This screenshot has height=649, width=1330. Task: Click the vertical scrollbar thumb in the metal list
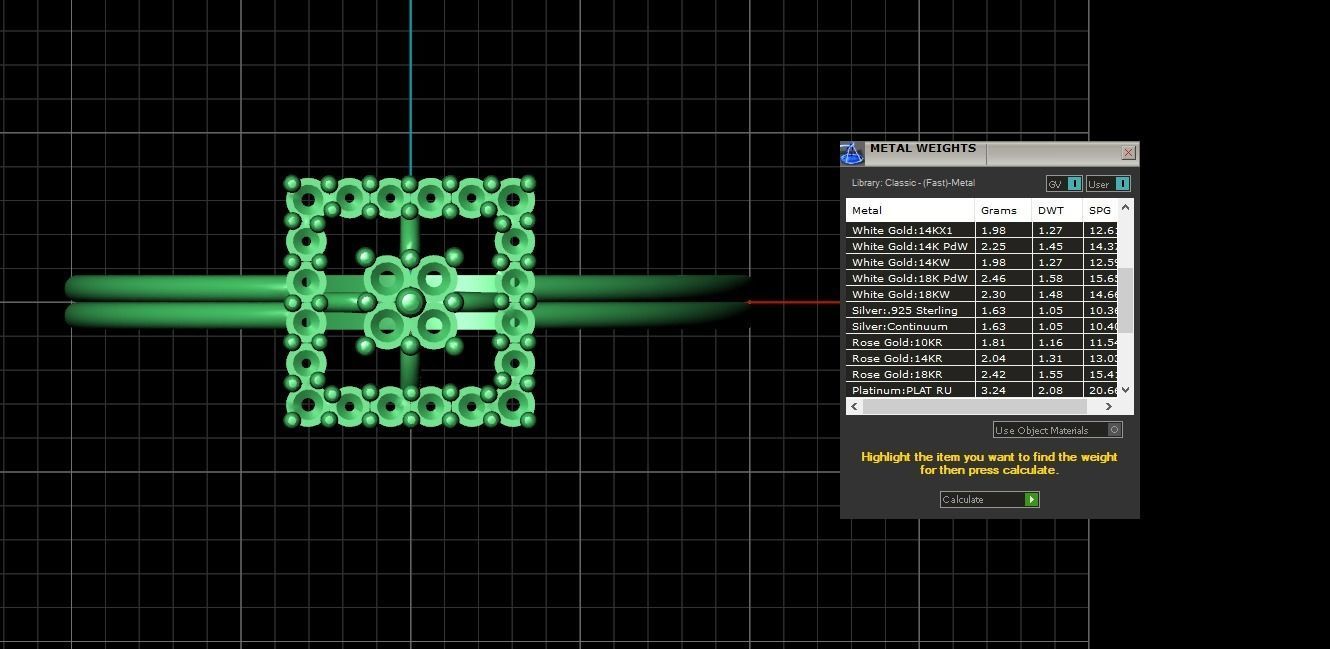pyautogui.click(x=1126, y=300)
